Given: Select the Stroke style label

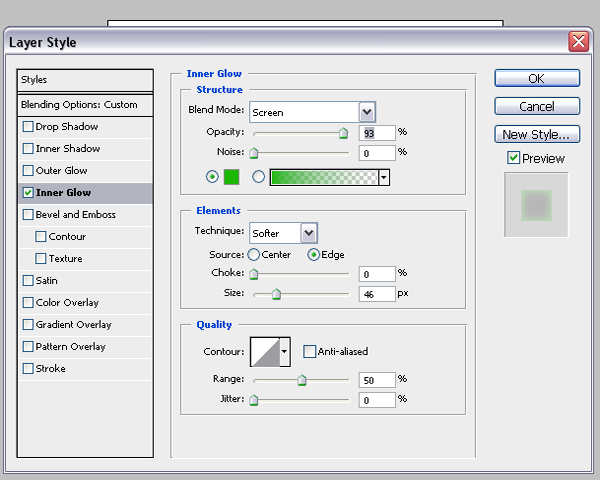Looking at the screenshot, I should point(51,369).
